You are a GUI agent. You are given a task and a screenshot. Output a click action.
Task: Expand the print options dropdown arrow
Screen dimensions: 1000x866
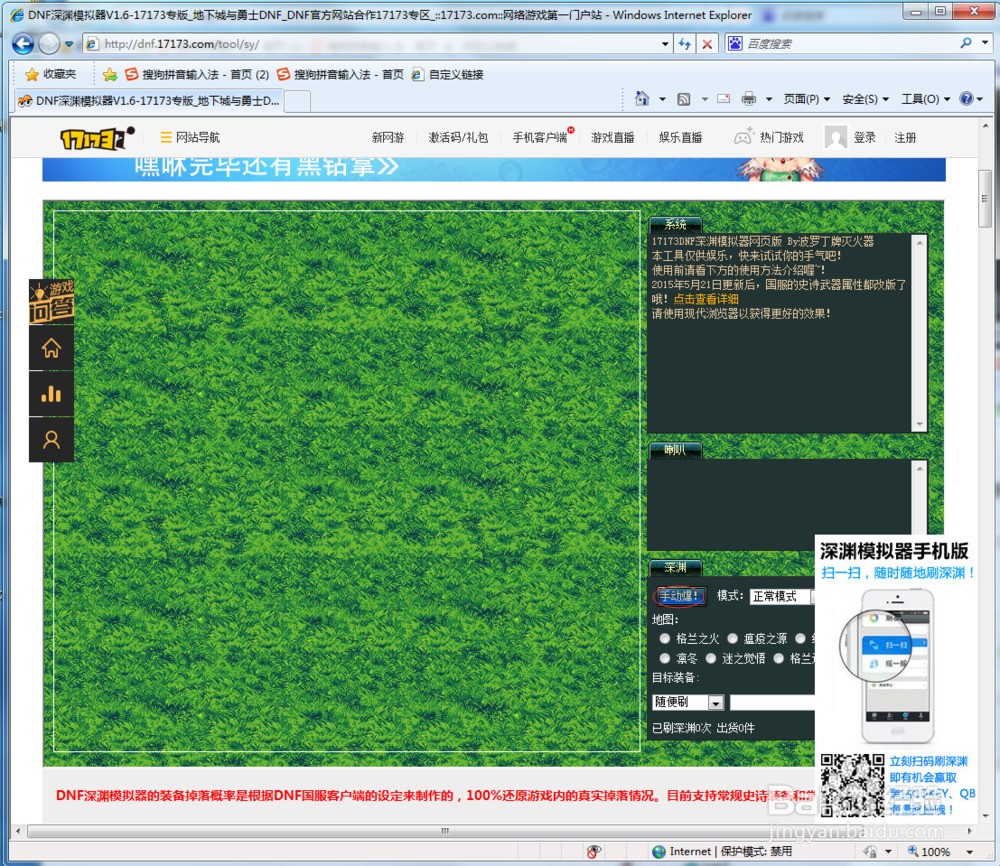point(768,99)
